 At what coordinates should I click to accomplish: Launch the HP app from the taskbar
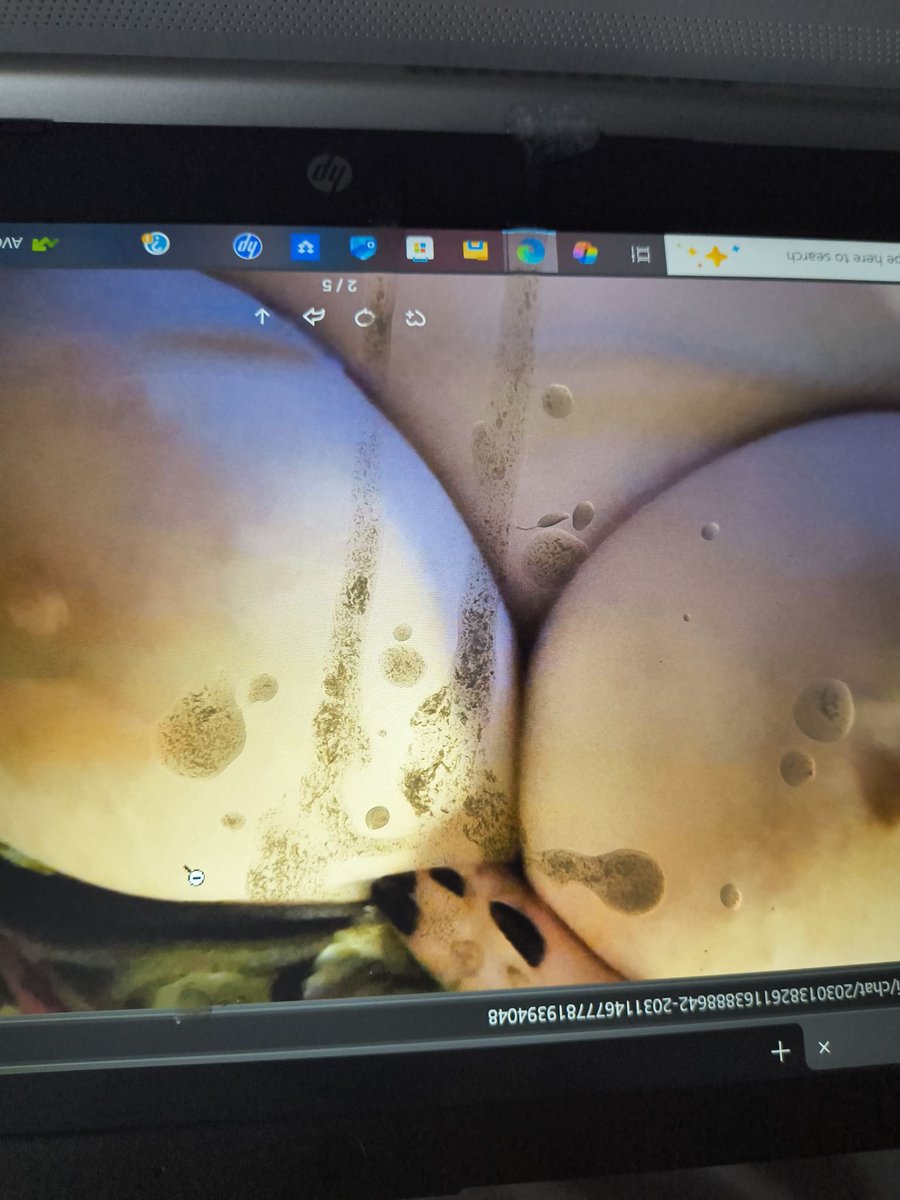point(247,246)
